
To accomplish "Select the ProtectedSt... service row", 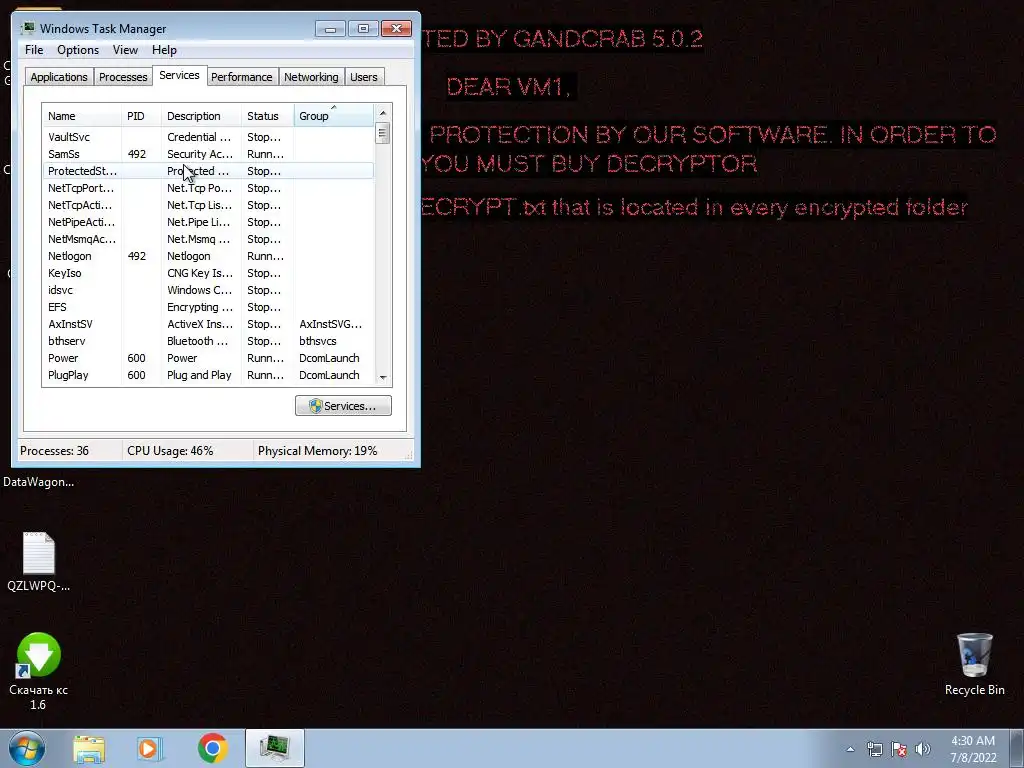I will pyautogui.click(x=208, y=171).
